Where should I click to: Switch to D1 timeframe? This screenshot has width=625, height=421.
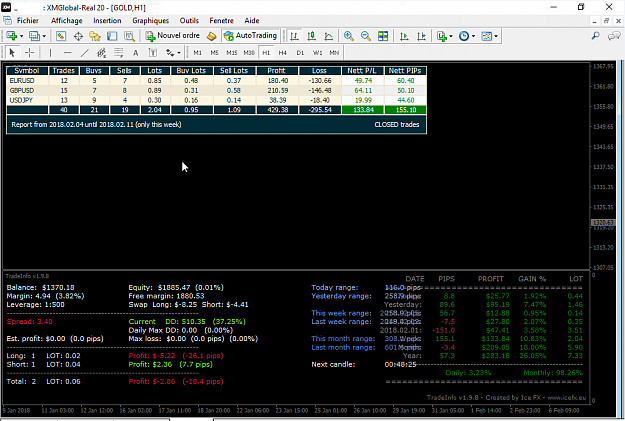click(x=300, y=53)
